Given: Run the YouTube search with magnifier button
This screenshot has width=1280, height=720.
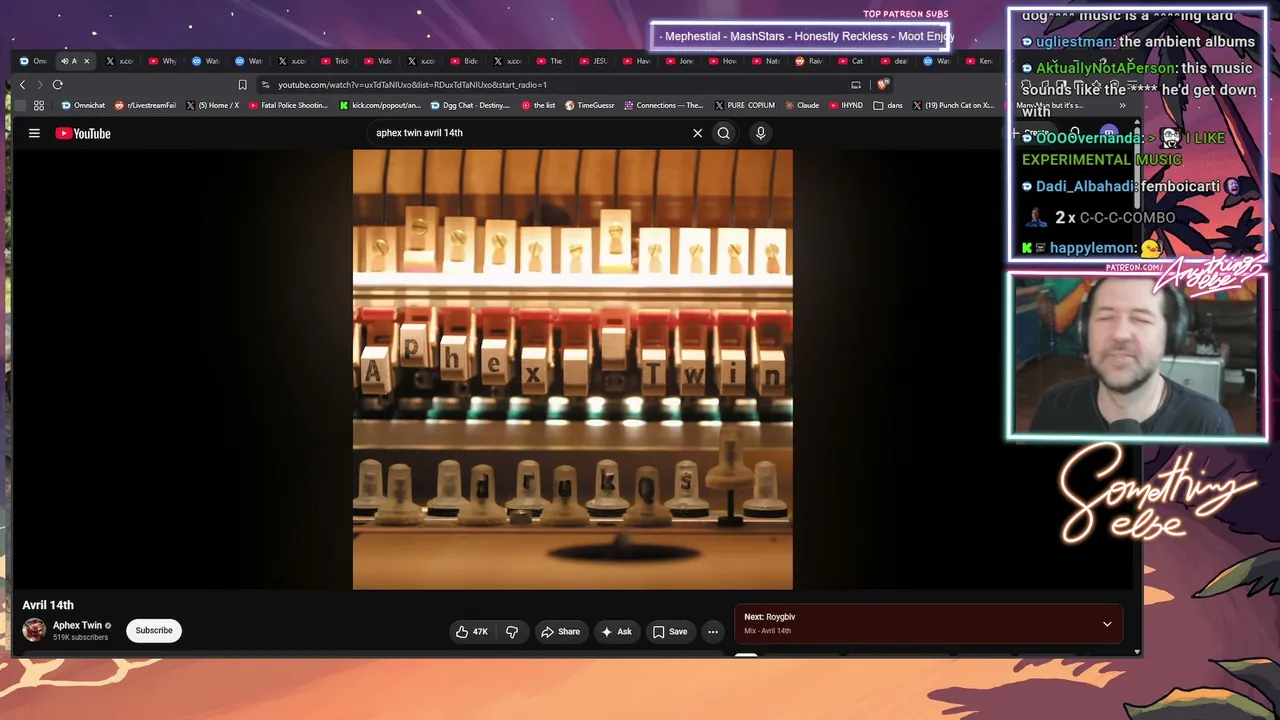Looking at the screenshot, I should tap(724, 133).
